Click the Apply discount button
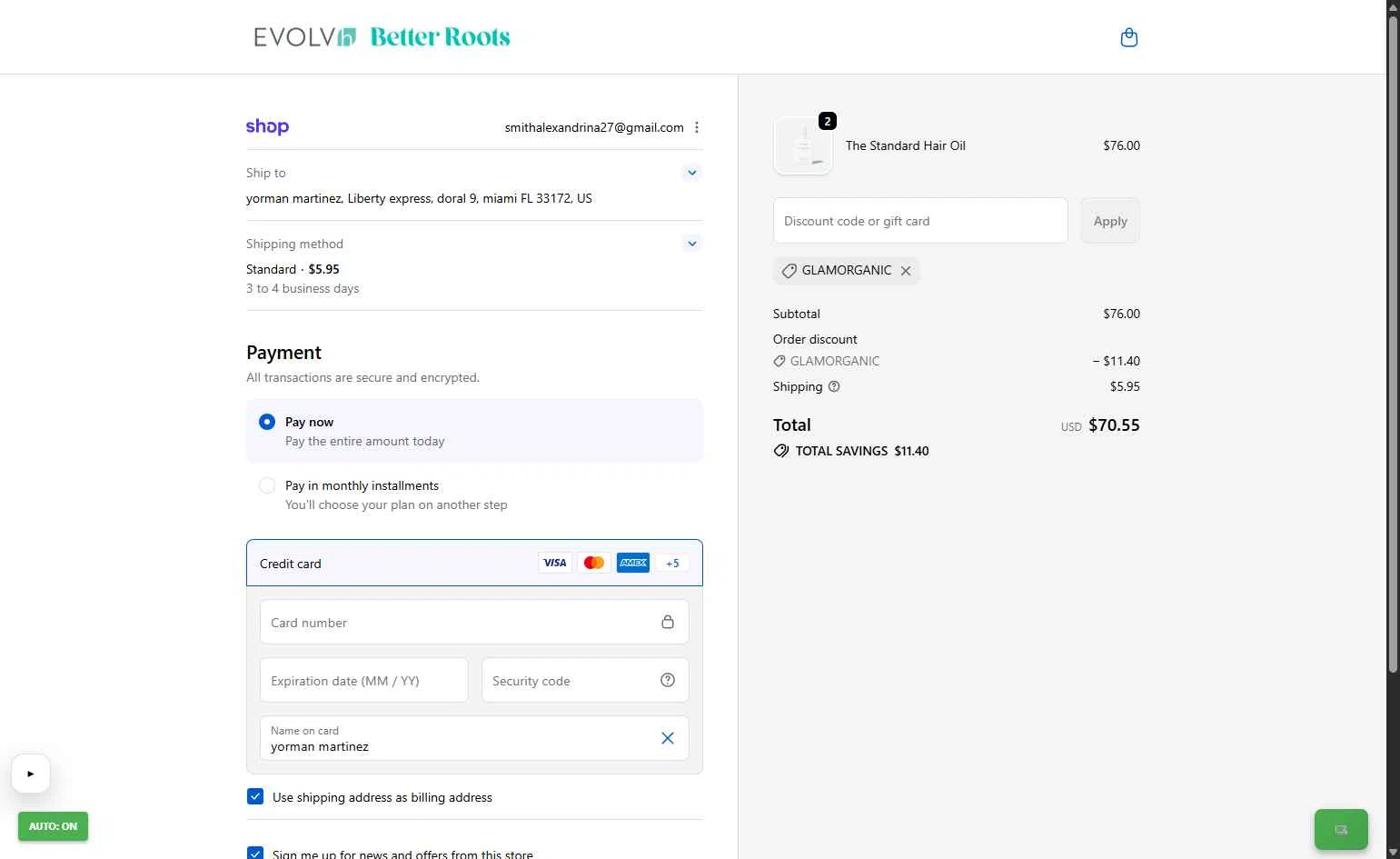 pyautogui.click(x=1110, y=221)
